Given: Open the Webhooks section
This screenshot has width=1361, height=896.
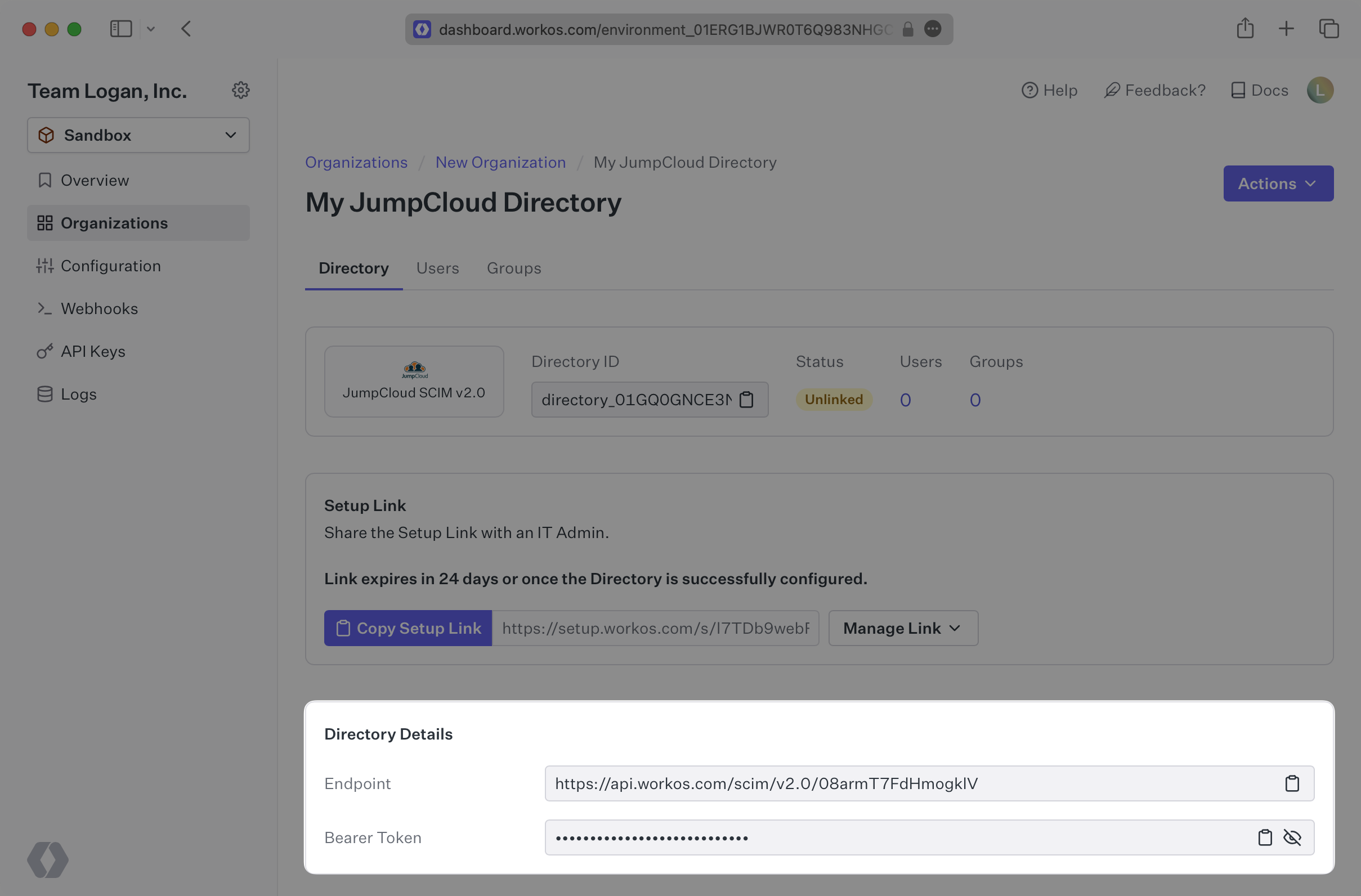Looking at the screenshot, I should click(99, 308).
